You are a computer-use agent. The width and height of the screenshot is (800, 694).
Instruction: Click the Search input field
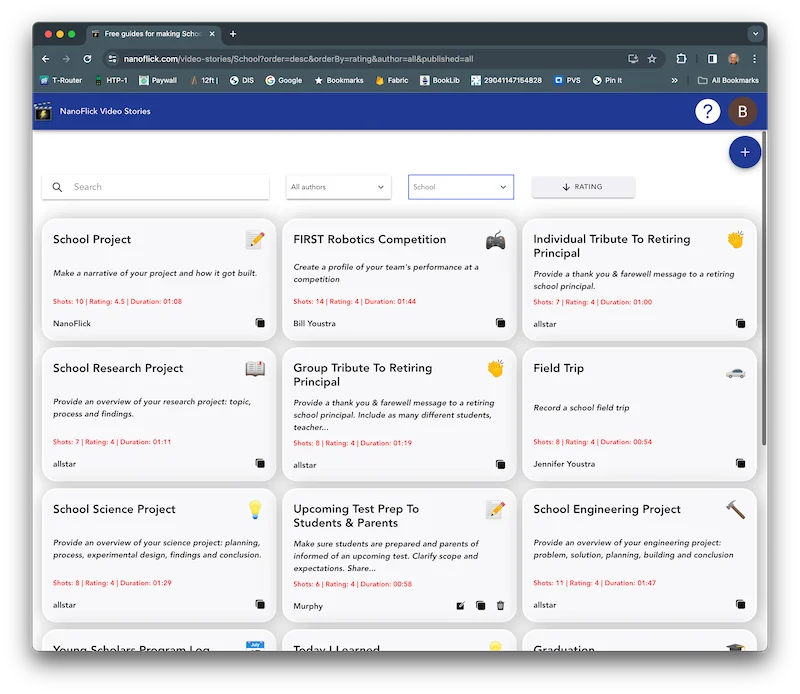[x=155, y=187]
